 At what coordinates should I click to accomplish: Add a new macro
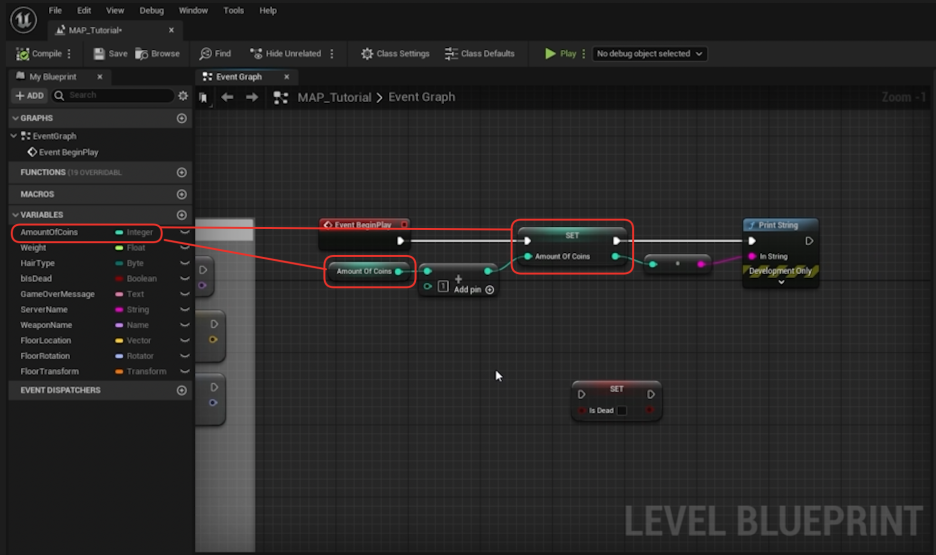click(181, 195)
